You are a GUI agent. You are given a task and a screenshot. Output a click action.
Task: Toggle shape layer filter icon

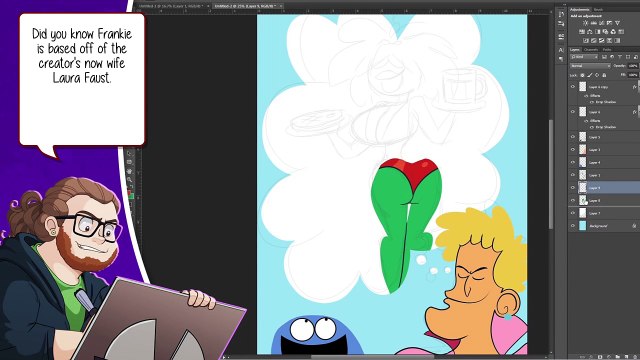(628, 57)
